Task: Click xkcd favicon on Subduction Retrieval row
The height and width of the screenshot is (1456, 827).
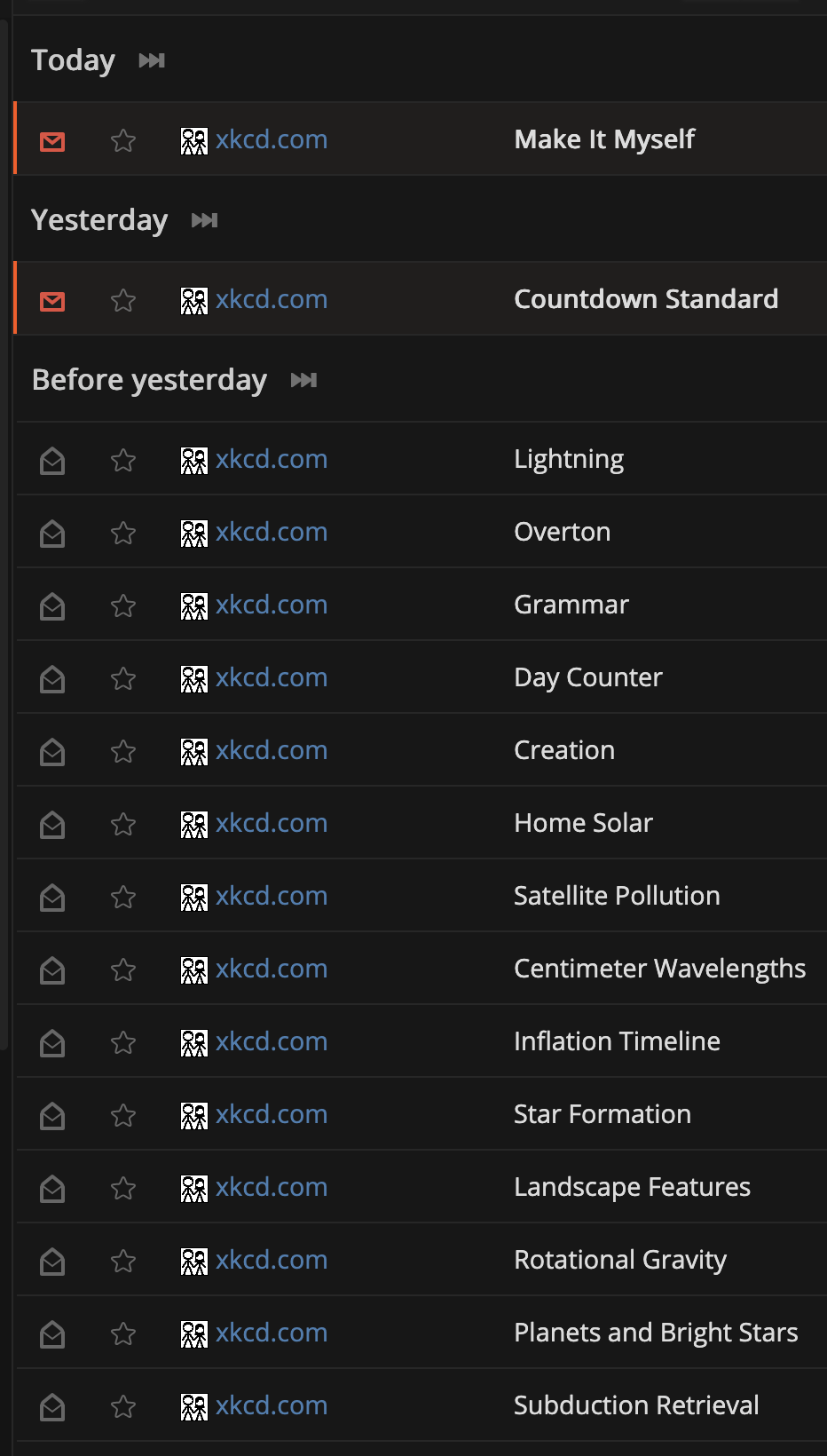Action: point(193,1406)
